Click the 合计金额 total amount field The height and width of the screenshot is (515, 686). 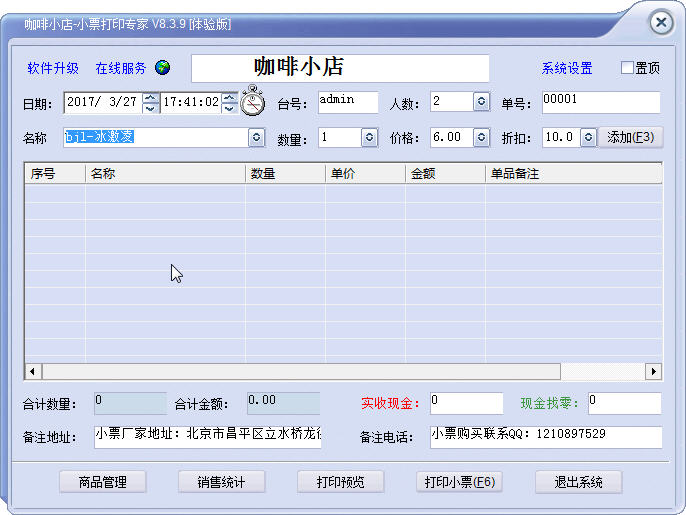(x=284, y=403)
